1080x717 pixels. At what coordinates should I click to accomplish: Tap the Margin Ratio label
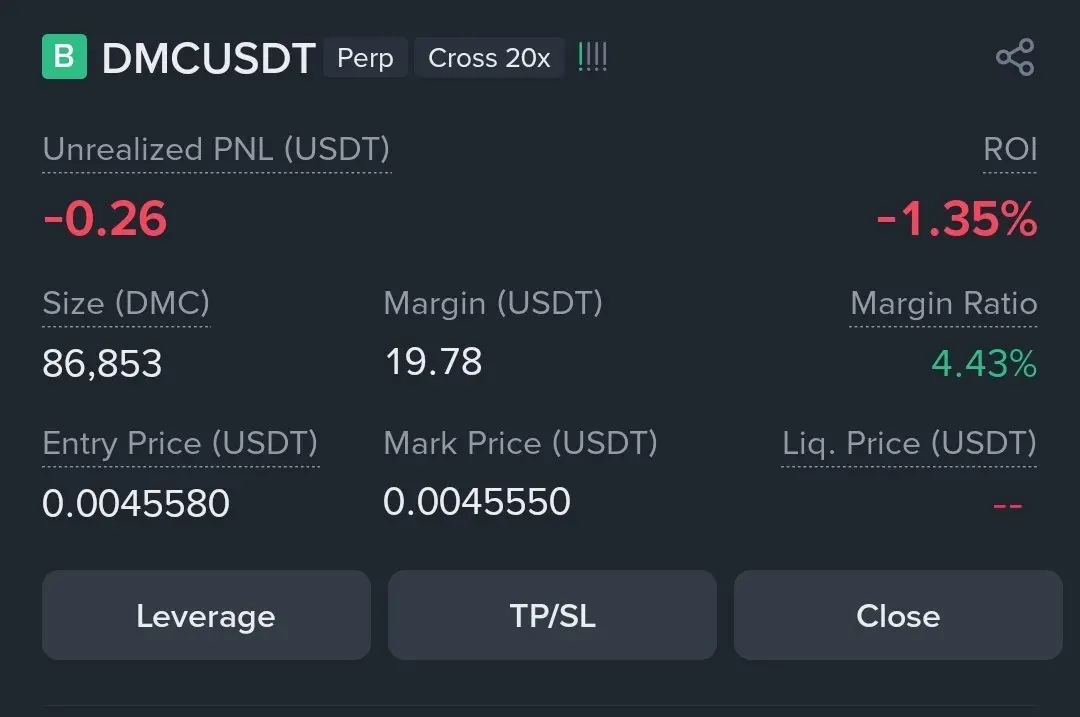tap(944, 304)
